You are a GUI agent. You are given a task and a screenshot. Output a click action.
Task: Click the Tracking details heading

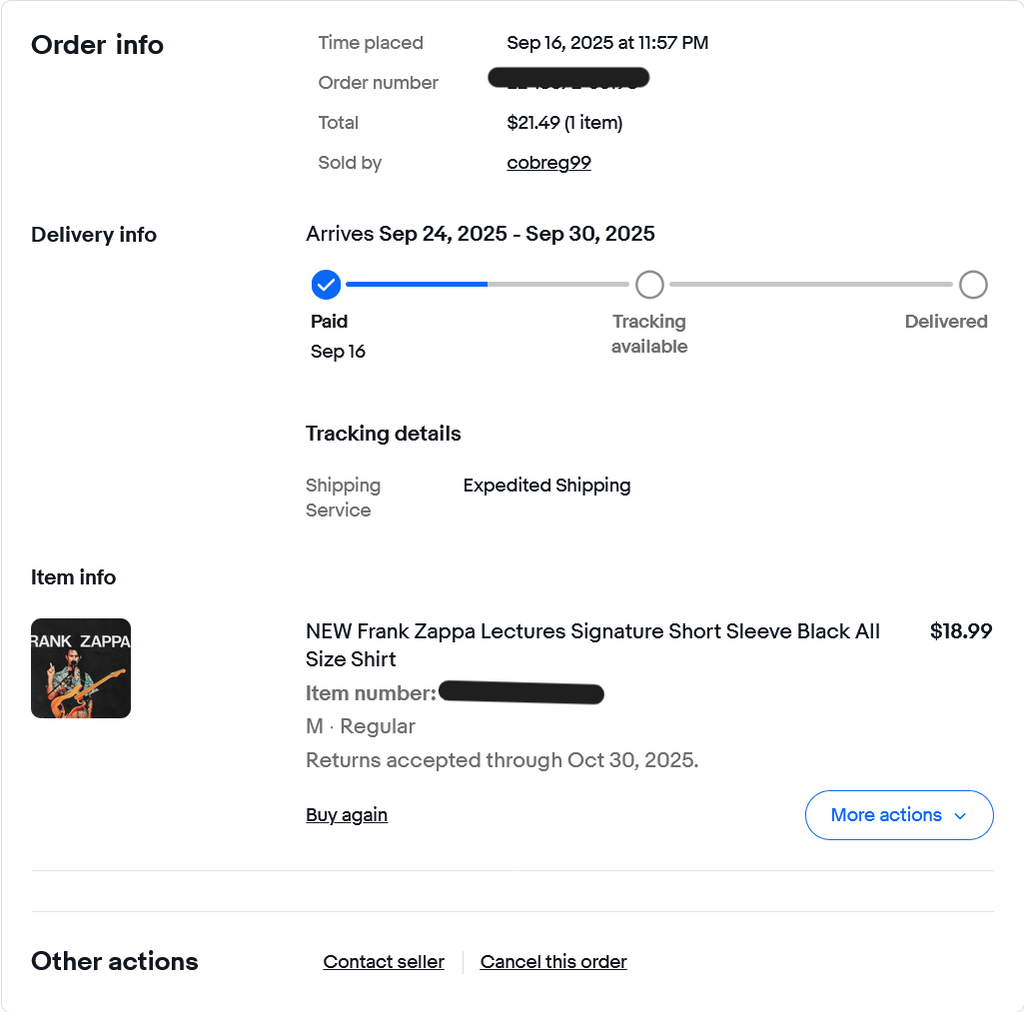click(x=383, y=434)
